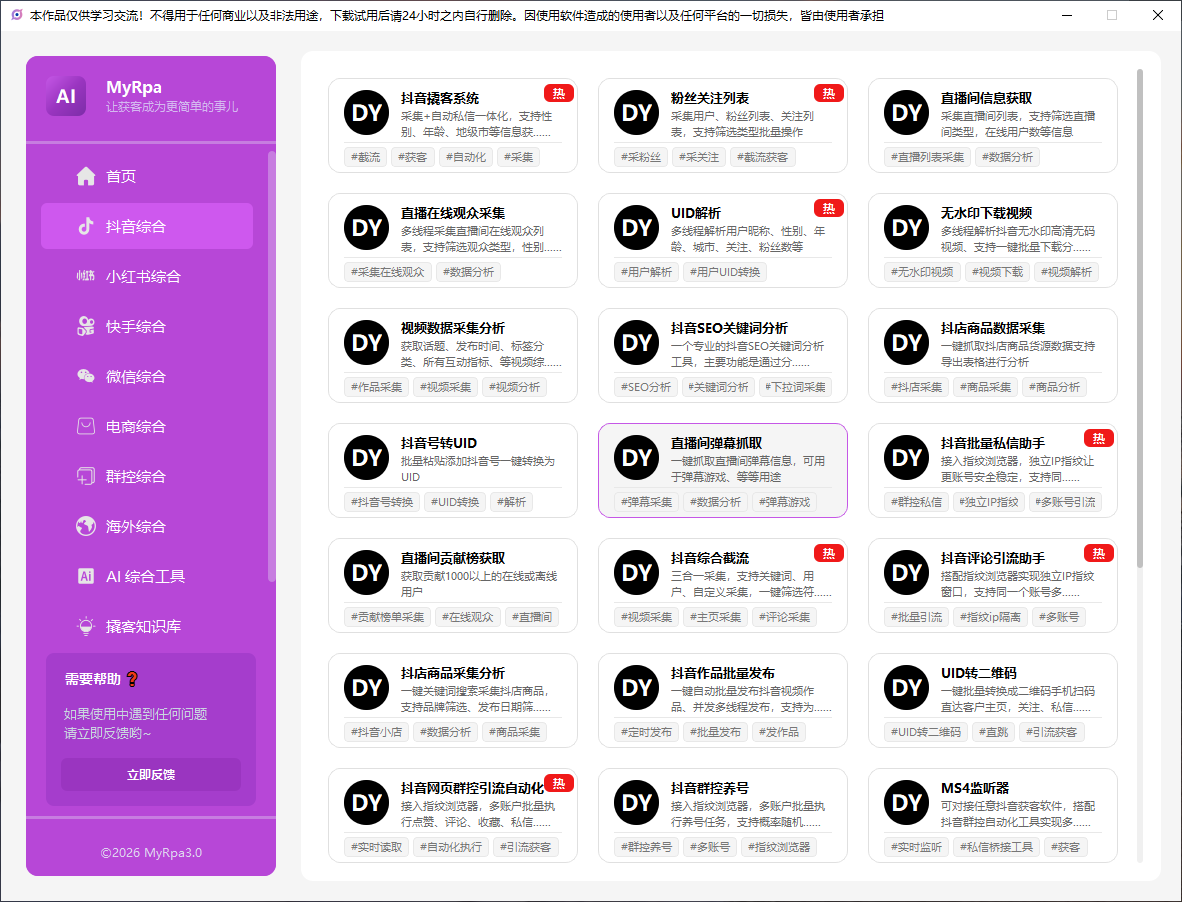Click the home icon beside 首页
Viewport: 1182px width, 902px height.
pyautogui.click(x=86, y=176)
